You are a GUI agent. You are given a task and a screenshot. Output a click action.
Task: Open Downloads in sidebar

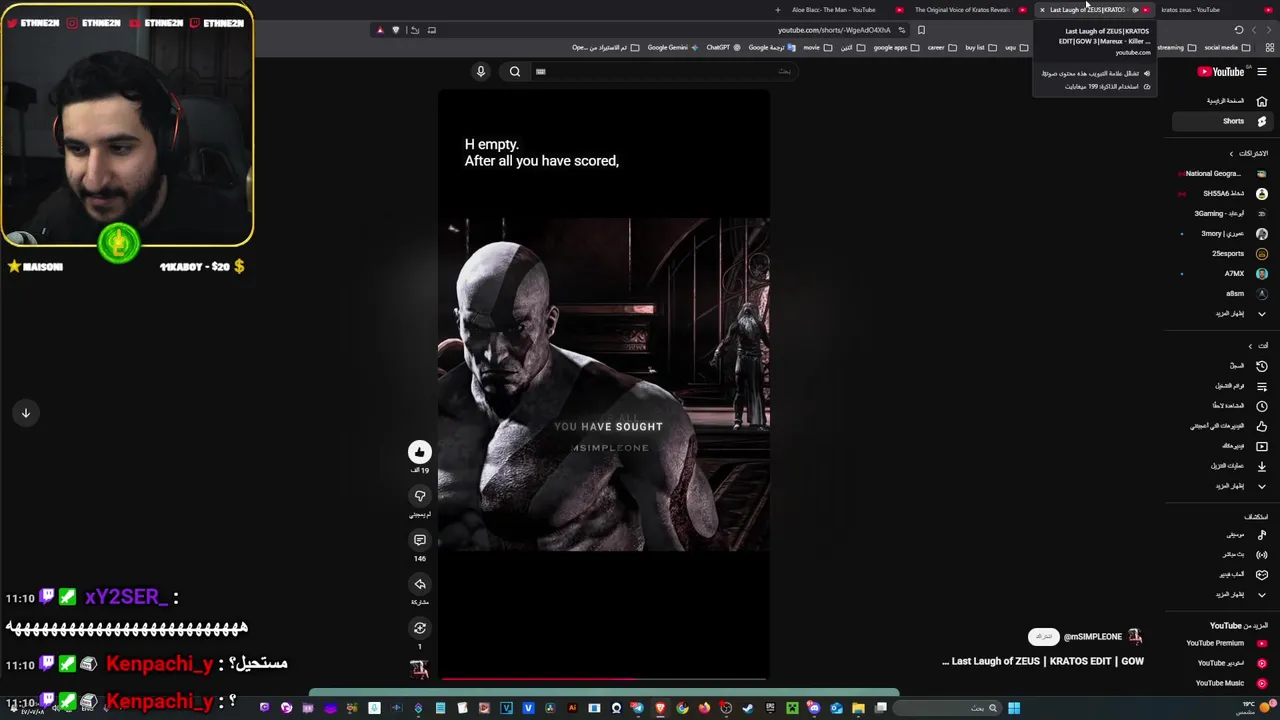click(x=1221, y=466)
